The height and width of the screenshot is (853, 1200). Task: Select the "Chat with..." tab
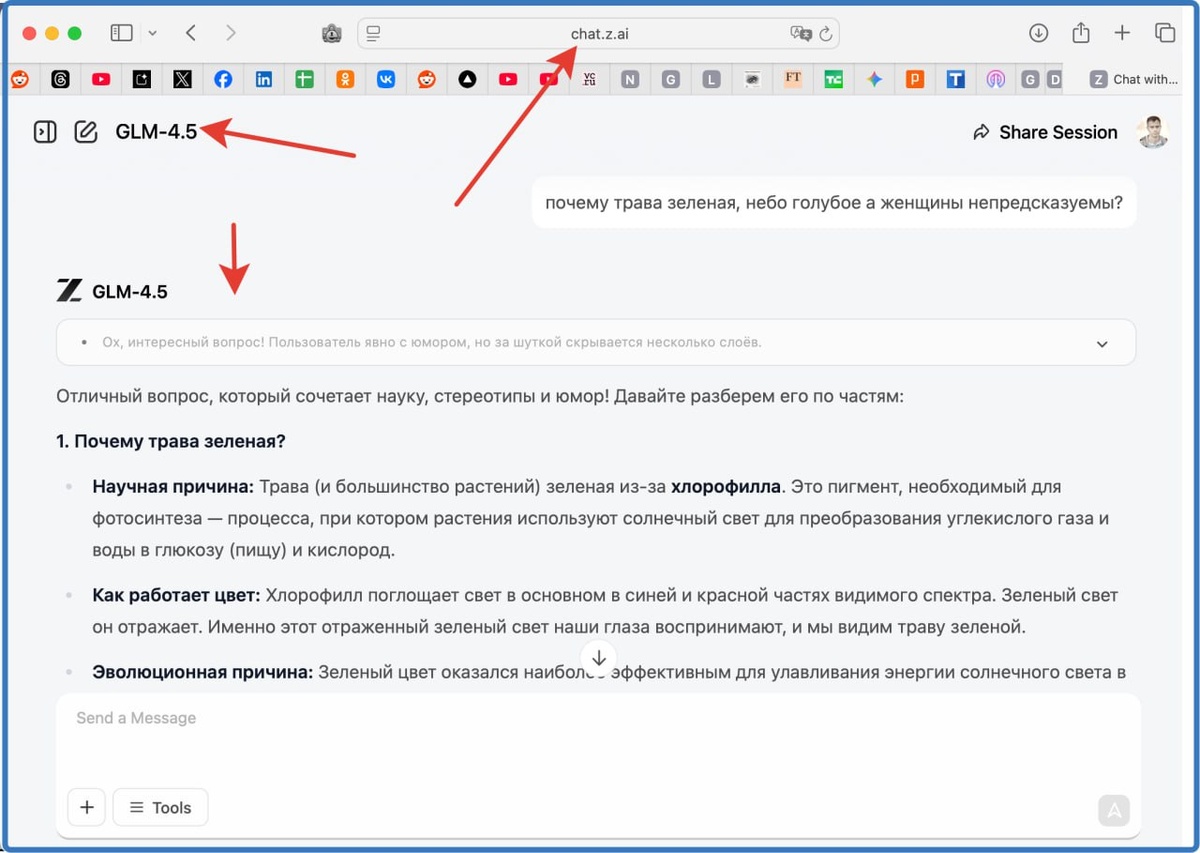[x=1134, y=79]
